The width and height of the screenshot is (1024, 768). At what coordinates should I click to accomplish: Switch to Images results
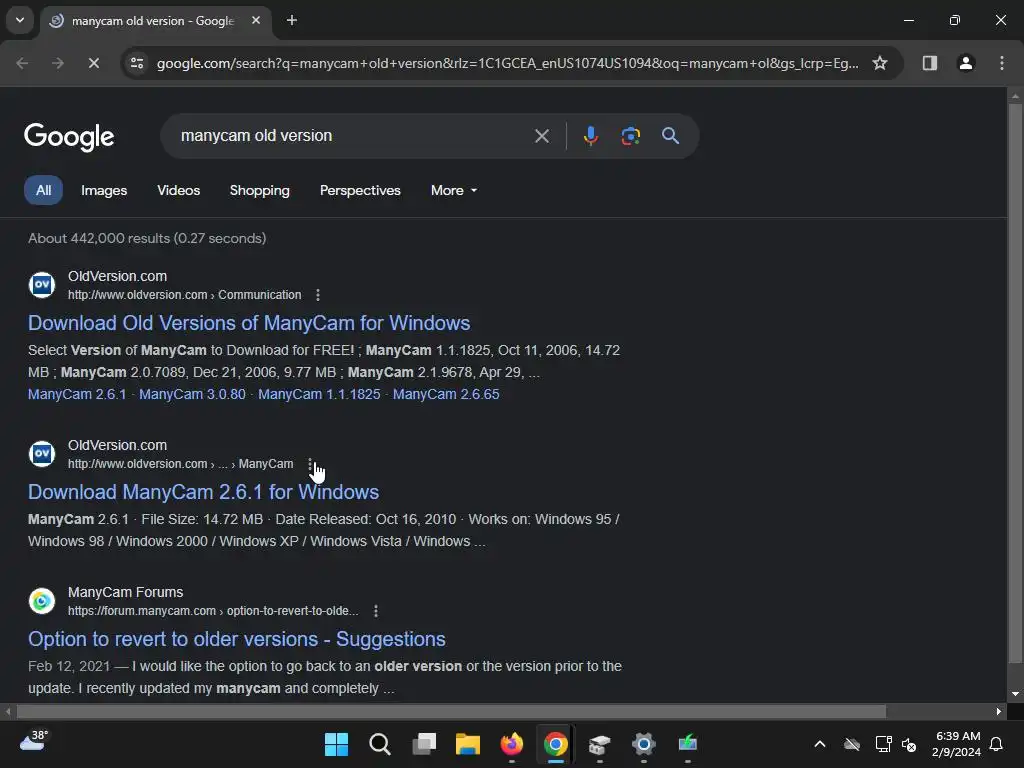point(104,191)
